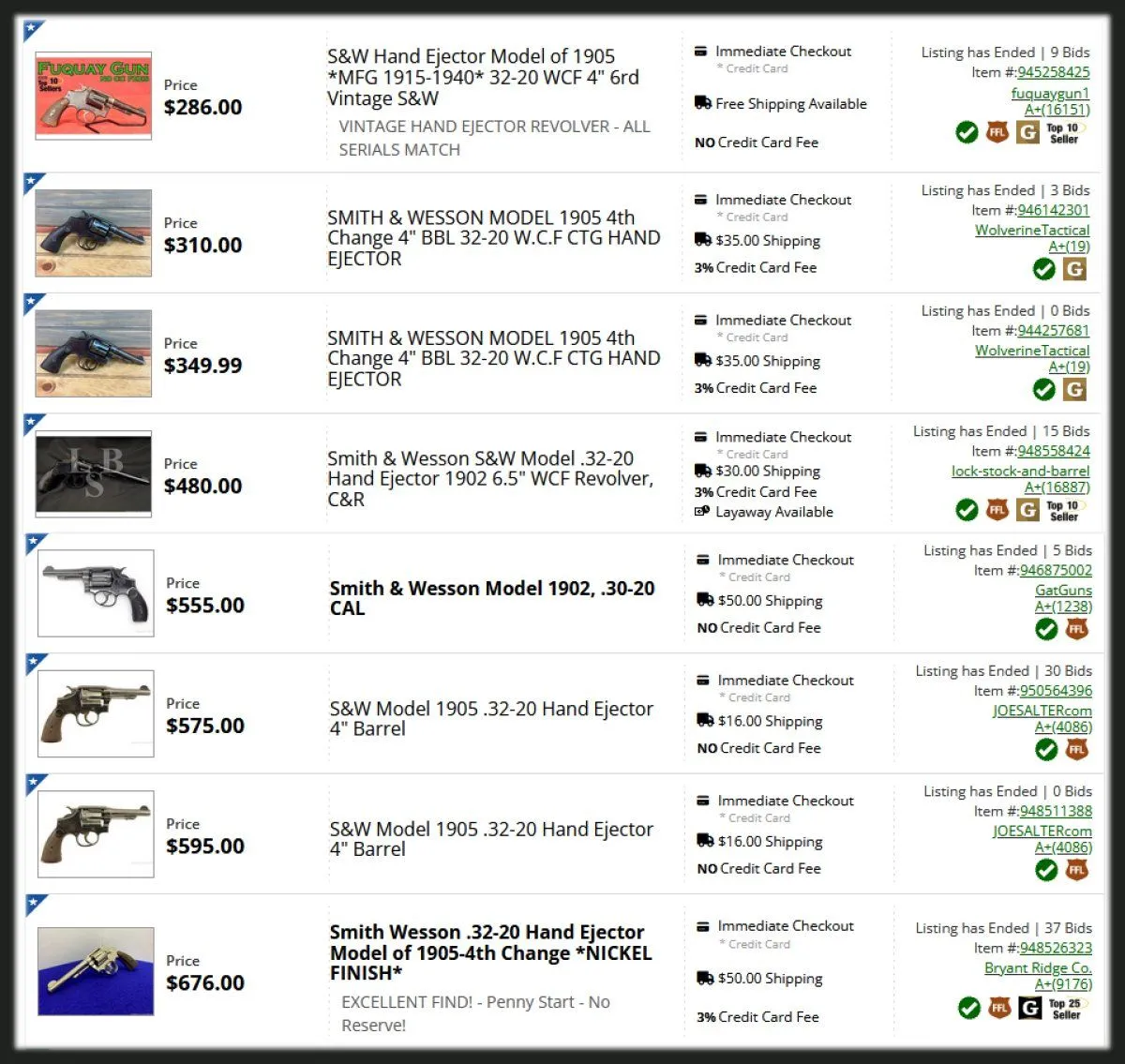Click the gold G badge on the $310.00 listing
Viewport: 1125px width, 1064px height.
pos(1074,269)
